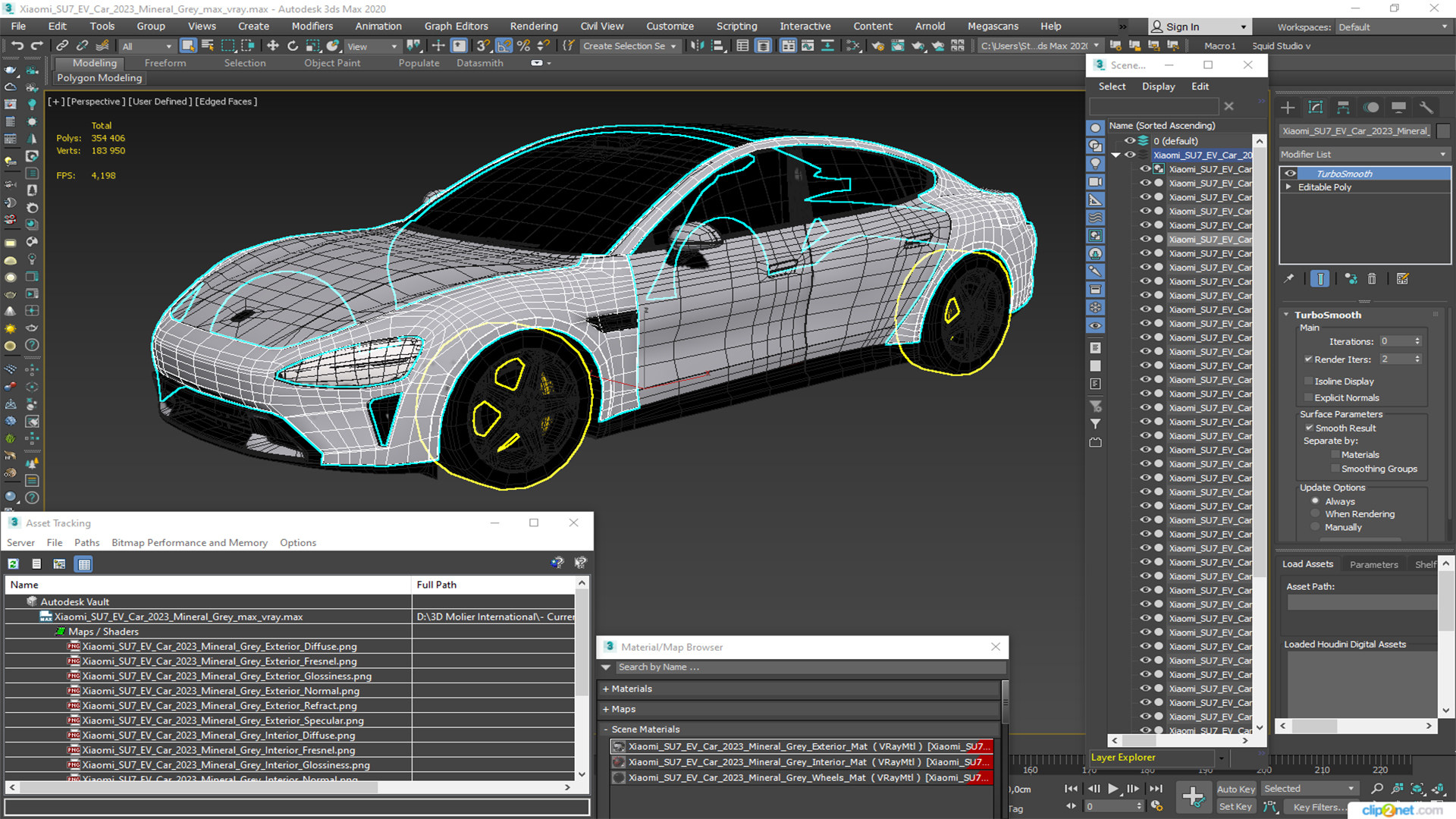Open the Create tab plus icon

pyautogui.click(x=1288, y=107)
